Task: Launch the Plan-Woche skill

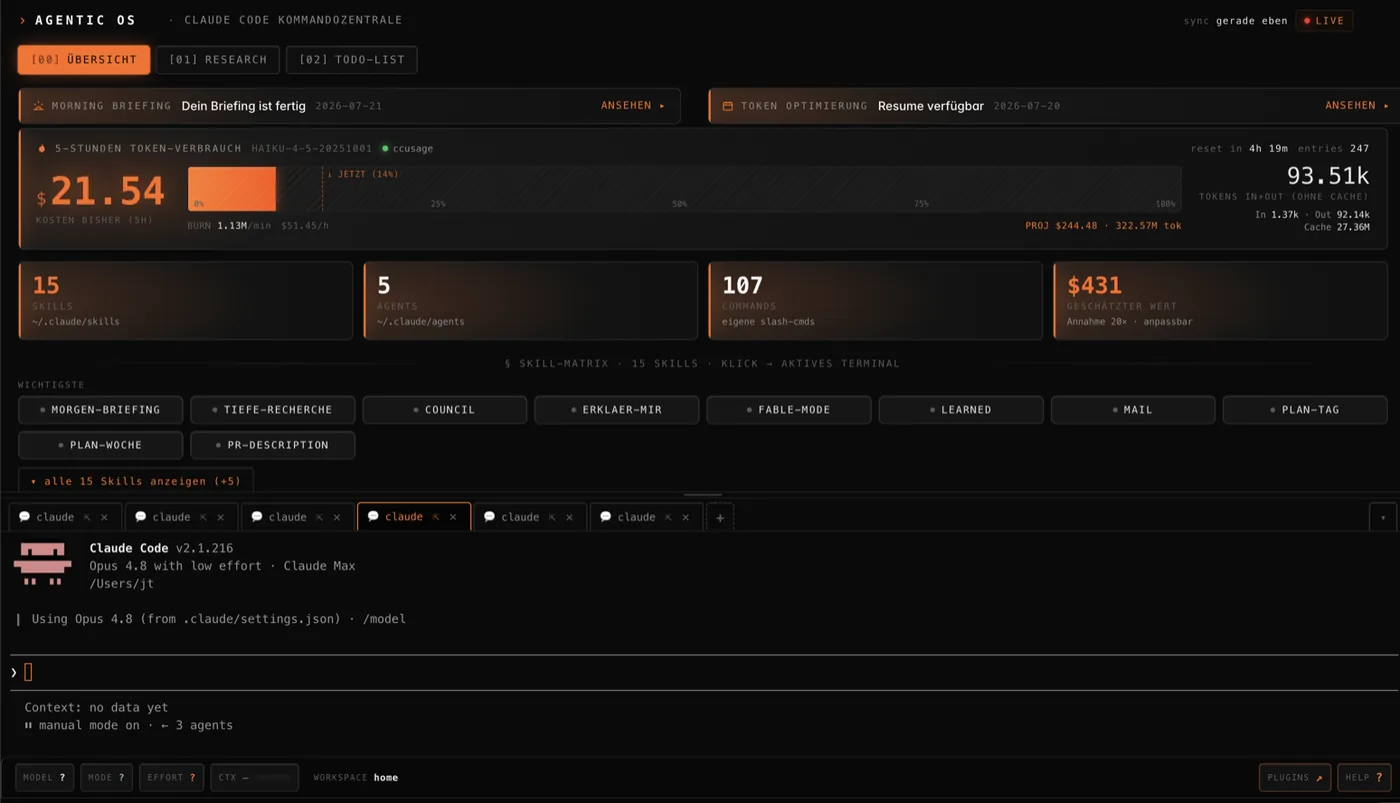Action: pos(100,445)
